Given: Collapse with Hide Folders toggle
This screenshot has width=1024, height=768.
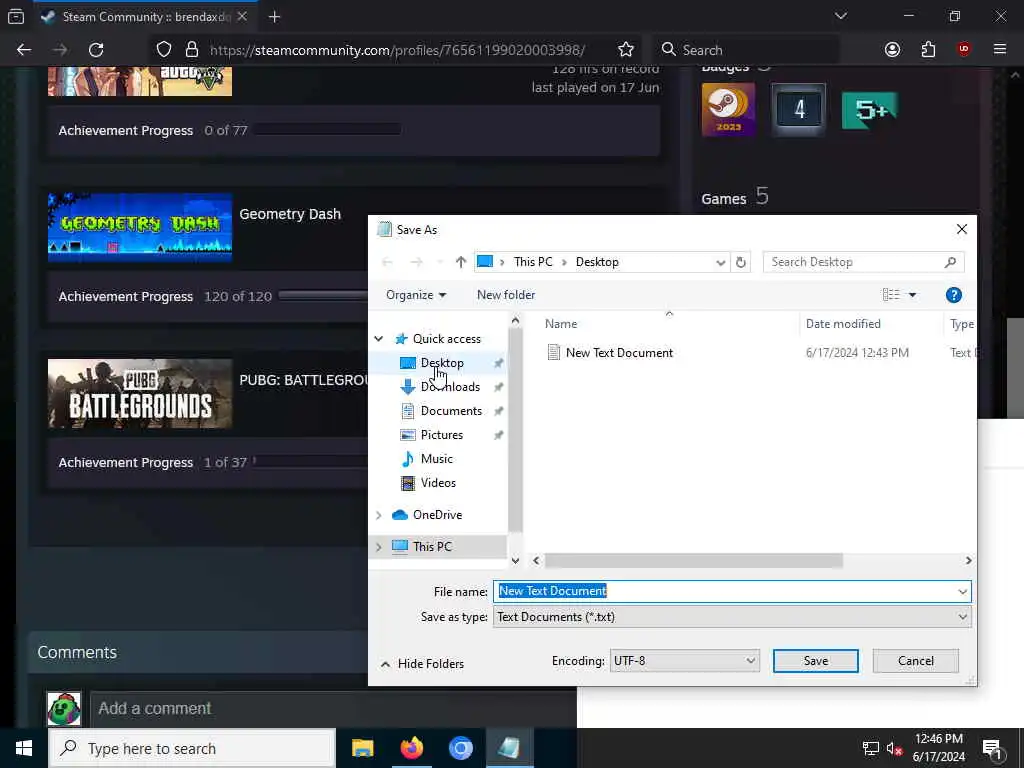Looking at the screenshot, I should tap(423, 664).
